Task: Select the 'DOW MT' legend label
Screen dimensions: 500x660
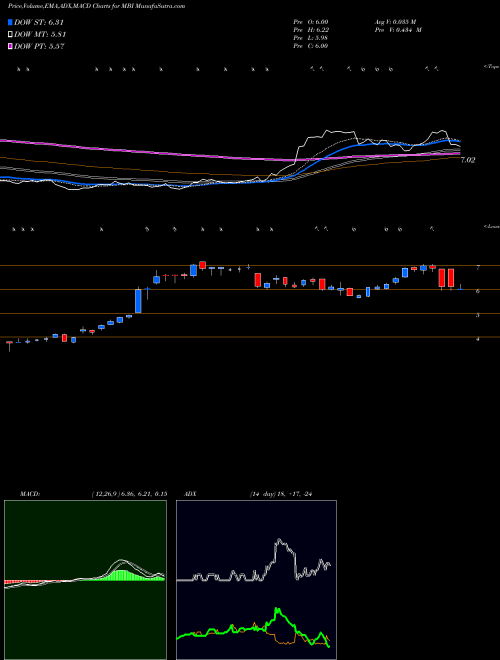Action: 40,35
